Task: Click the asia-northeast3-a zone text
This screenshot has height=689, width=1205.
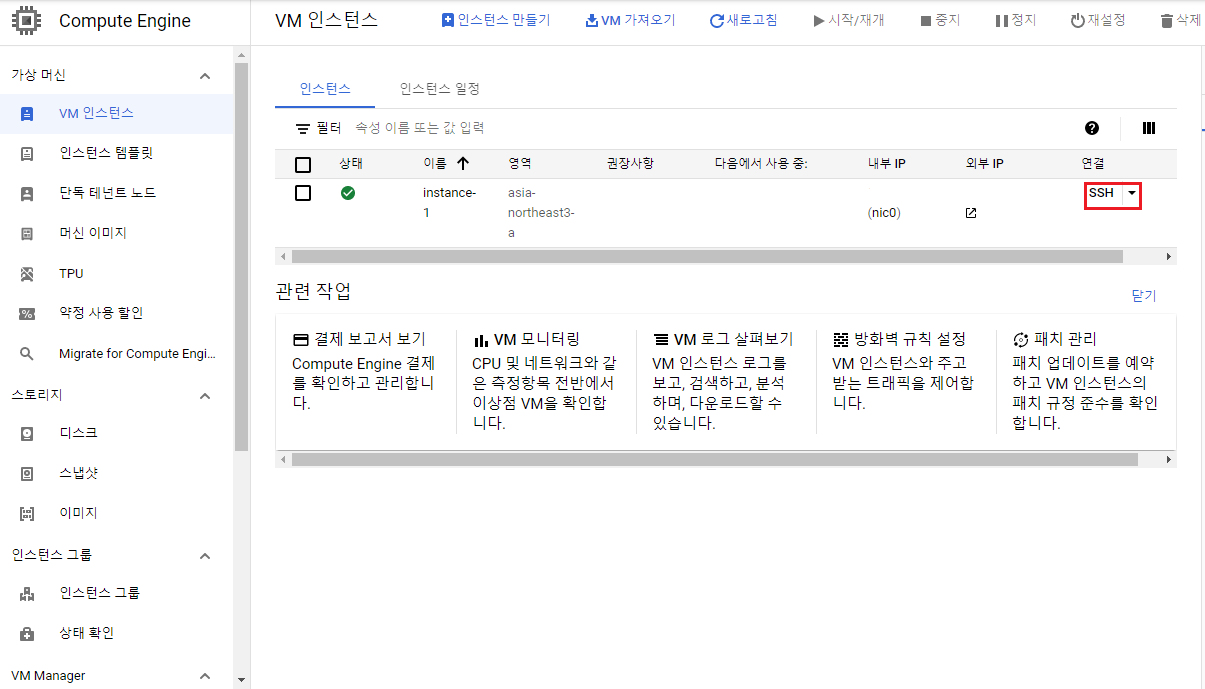Action: point(541,213)
